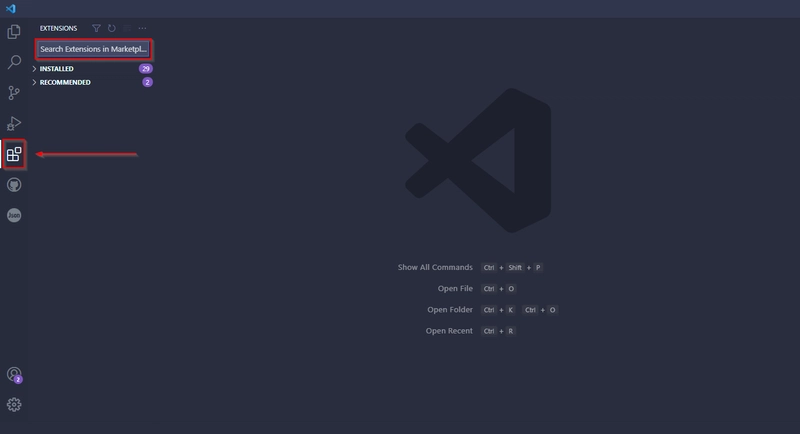Image resolution: width=800 pixels, height=434 pixels.
Task: Click the Open Recent text
Action: pyautogui.click(x=449, y=331)
